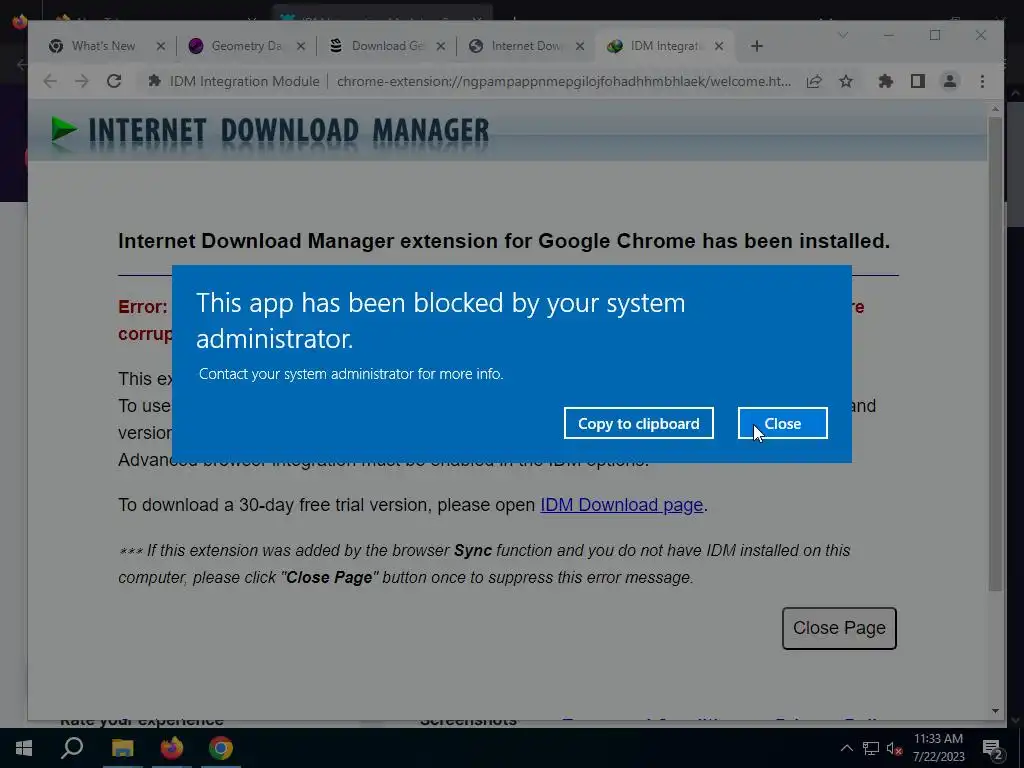Reload the current page
This screenshot has height=768, width=1024.
[x=114, y=81]
